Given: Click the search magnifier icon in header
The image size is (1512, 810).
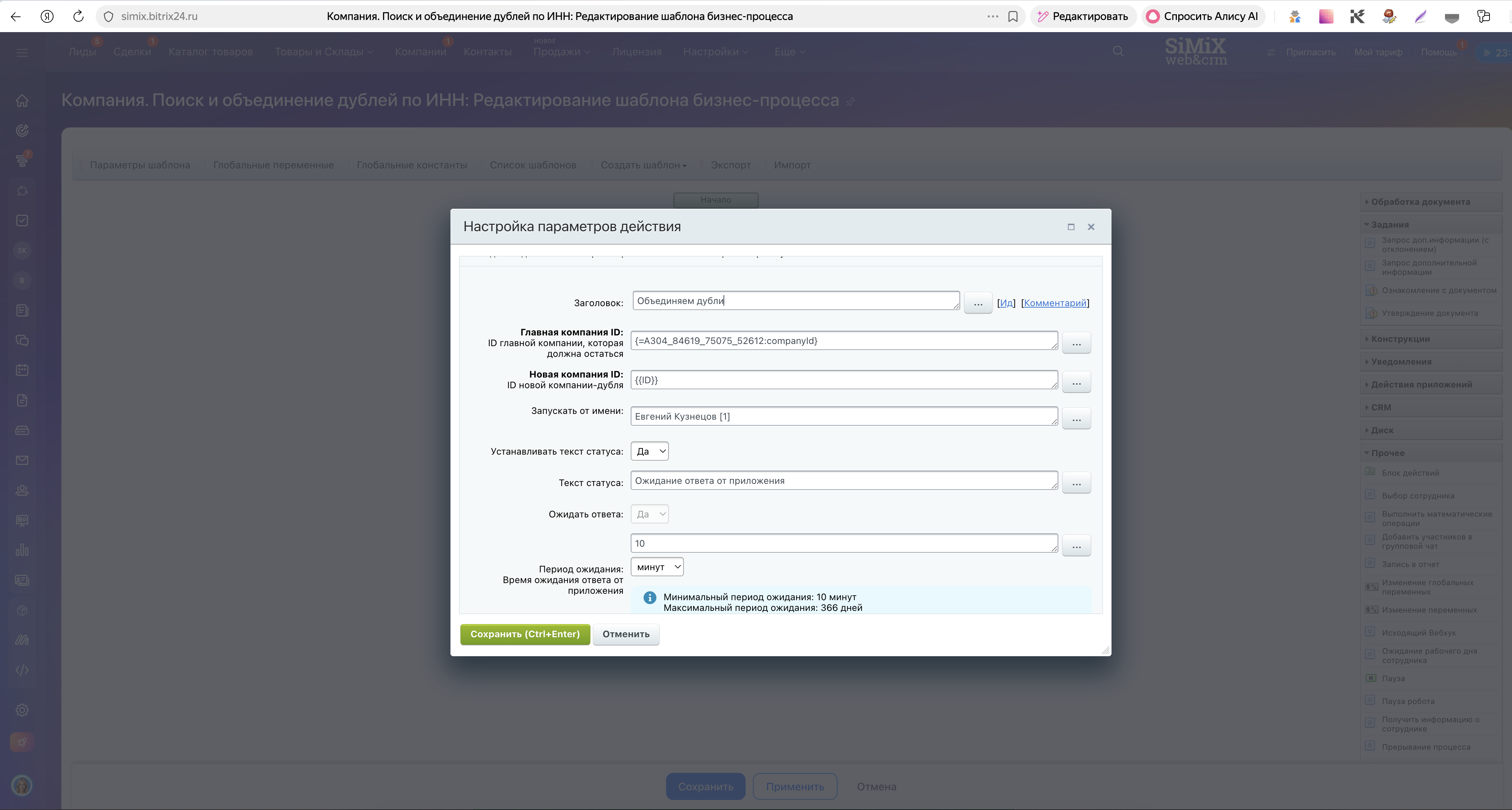Looking at the screenshot, I should tap(1118, 52).
